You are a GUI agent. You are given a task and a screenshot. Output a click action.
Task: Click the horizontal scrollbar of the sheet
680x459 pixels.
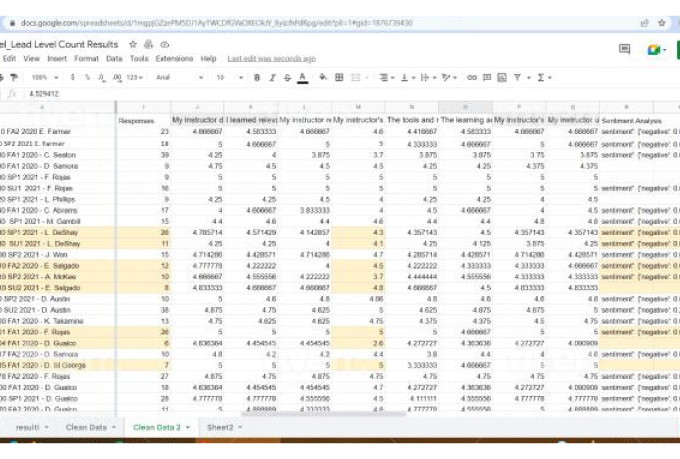(x=324, y=414)
